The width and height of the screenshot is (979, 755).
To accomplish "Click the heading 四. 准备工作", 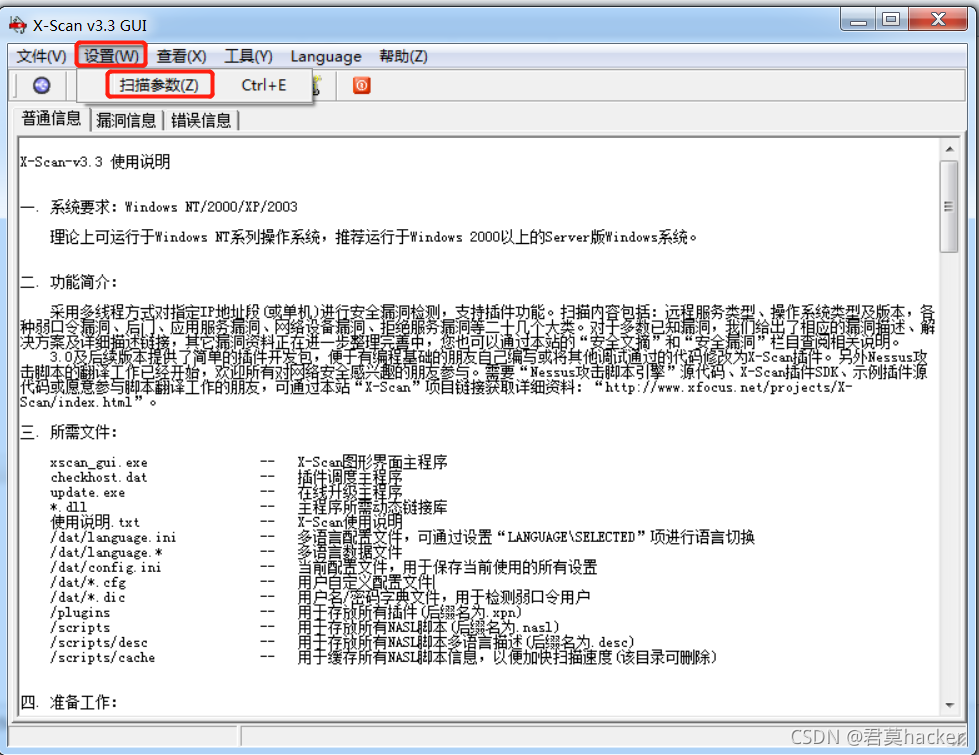I will (x=69, y=703).
